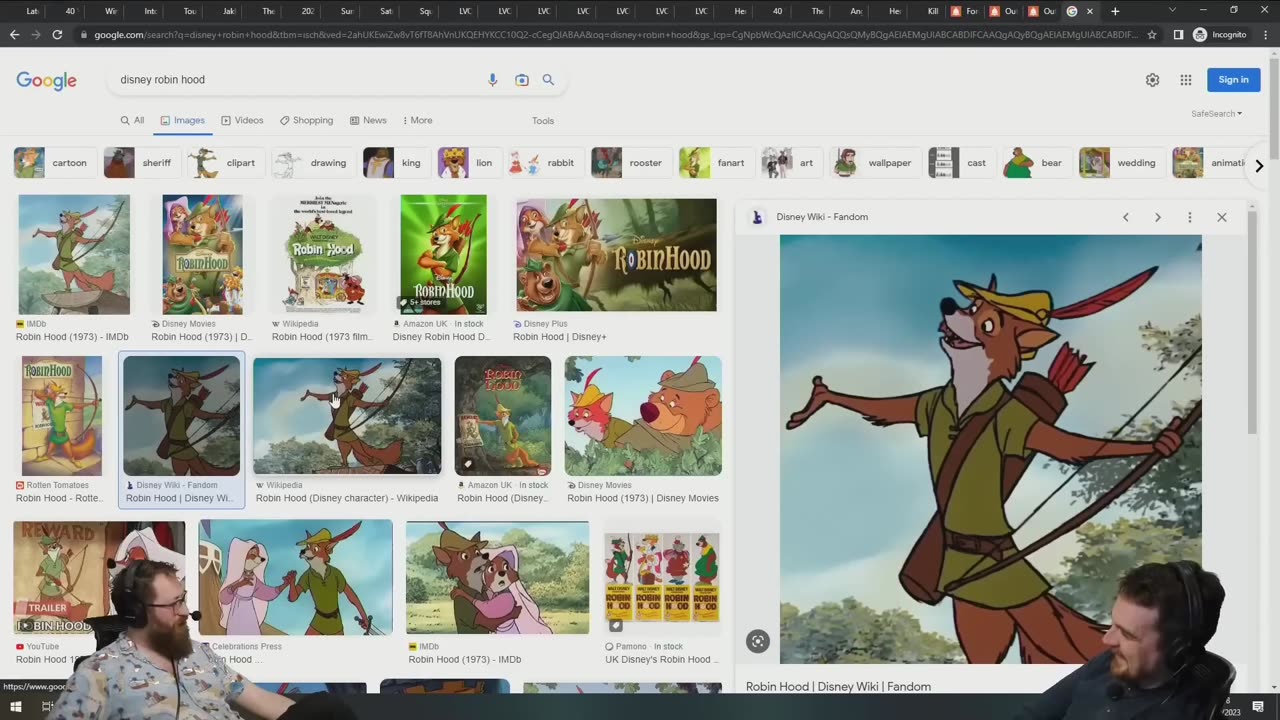This screenshot has width=1280, height=720.
Task: Open a new browser tab
Action: tap(1115, 11)
